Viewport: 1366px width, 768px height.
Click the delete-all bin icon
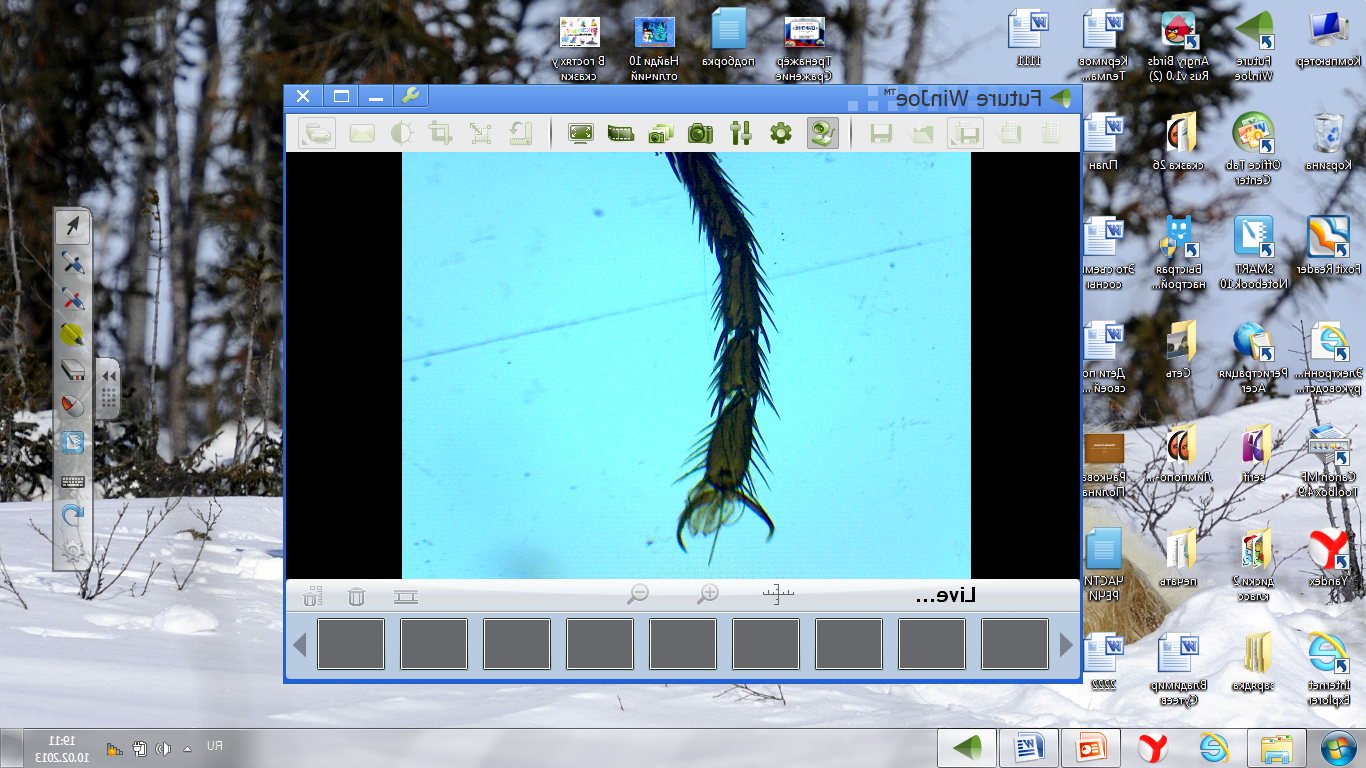[x=312, y=597]
